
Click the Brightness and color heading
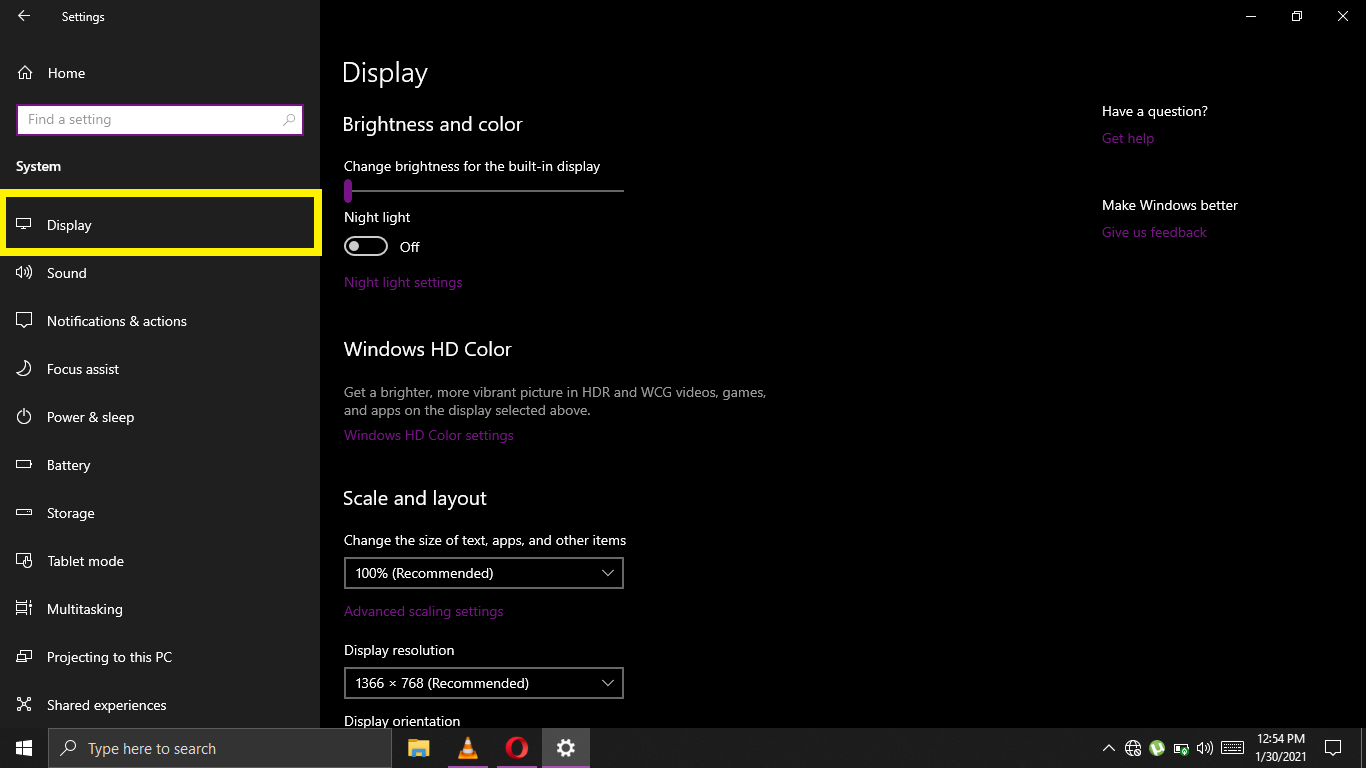click(432, 125)
